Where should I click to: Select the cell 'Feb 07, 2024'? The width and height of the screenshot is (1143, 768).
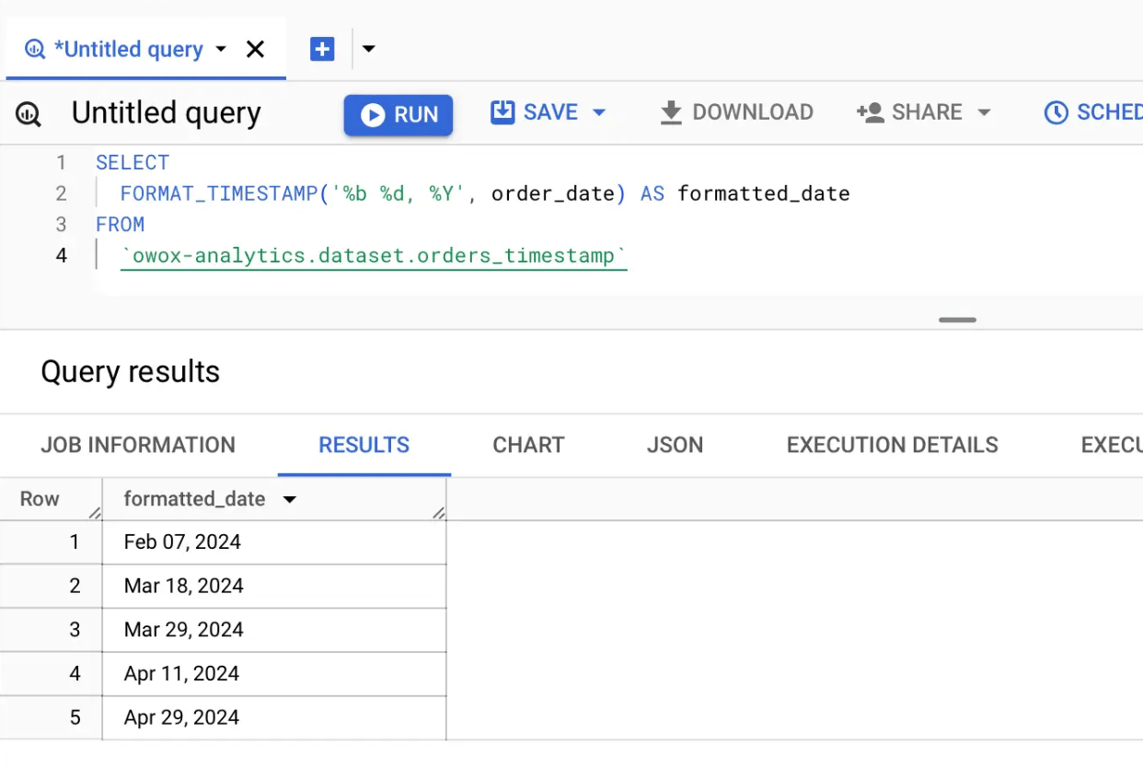coord(274,542)
